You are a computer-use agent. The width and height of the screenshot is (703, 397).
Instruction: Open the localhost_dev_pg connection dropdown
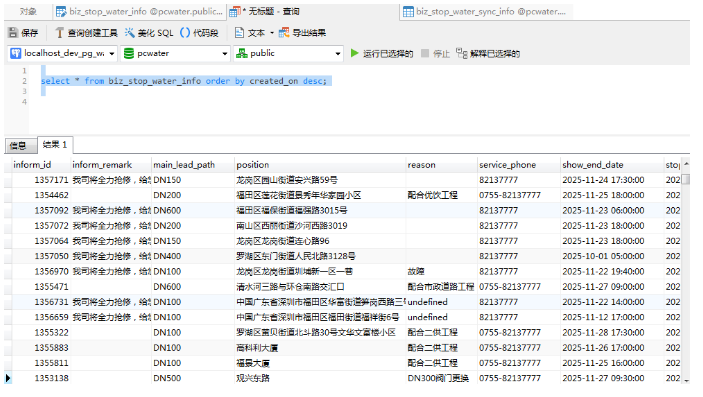click(112, 54)
